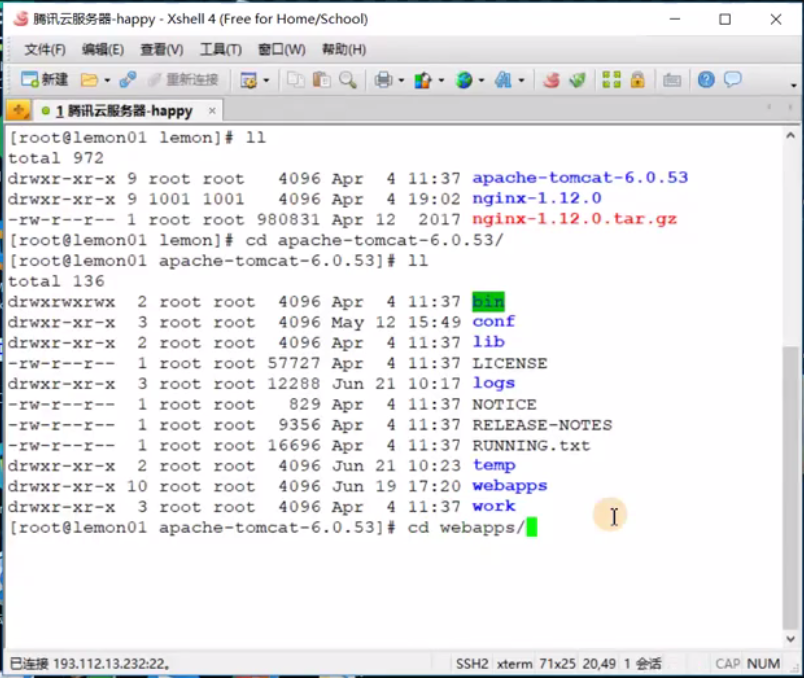Image resolution: width=804 pixels, height=678 pixels.
Task: Click the green Xftp icon
Action: click(577, 79)
